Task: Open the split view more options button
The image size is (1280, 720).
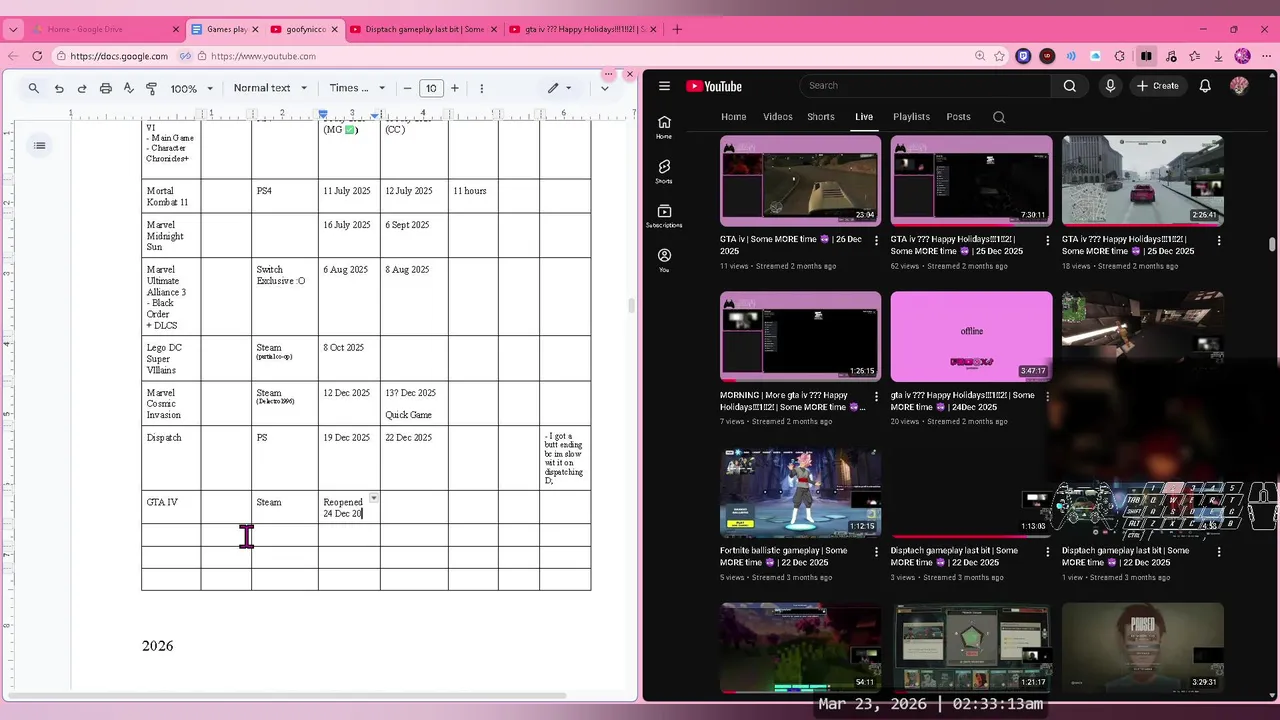Action: (608, 75)
